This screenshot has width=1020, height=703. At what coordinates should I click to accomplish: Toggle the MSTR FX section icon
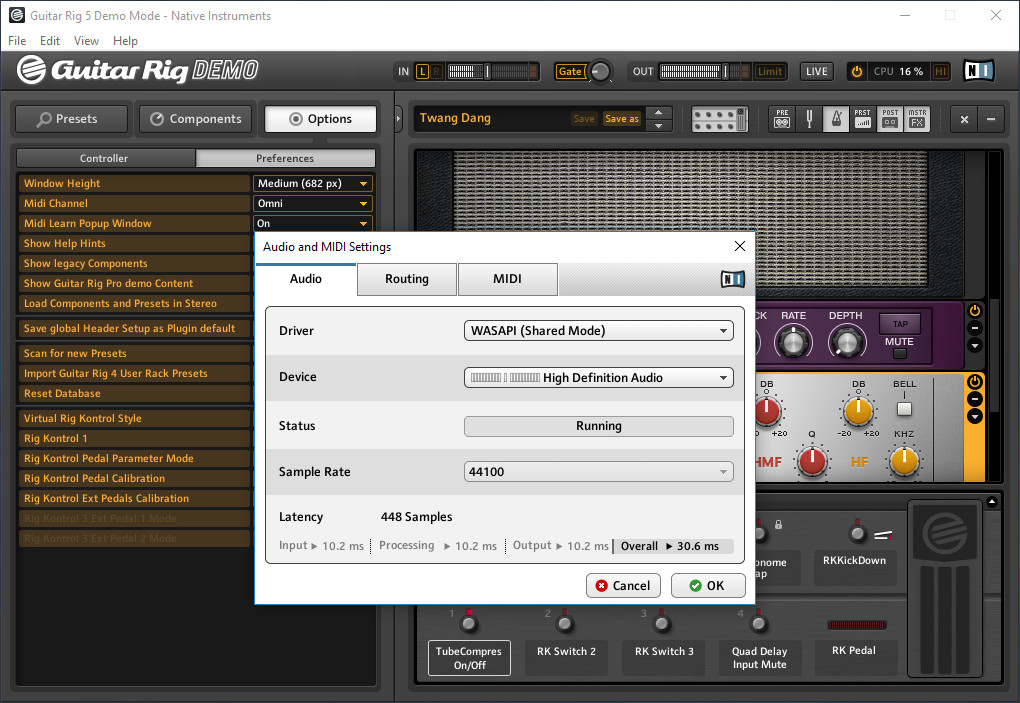coord(917,119)
